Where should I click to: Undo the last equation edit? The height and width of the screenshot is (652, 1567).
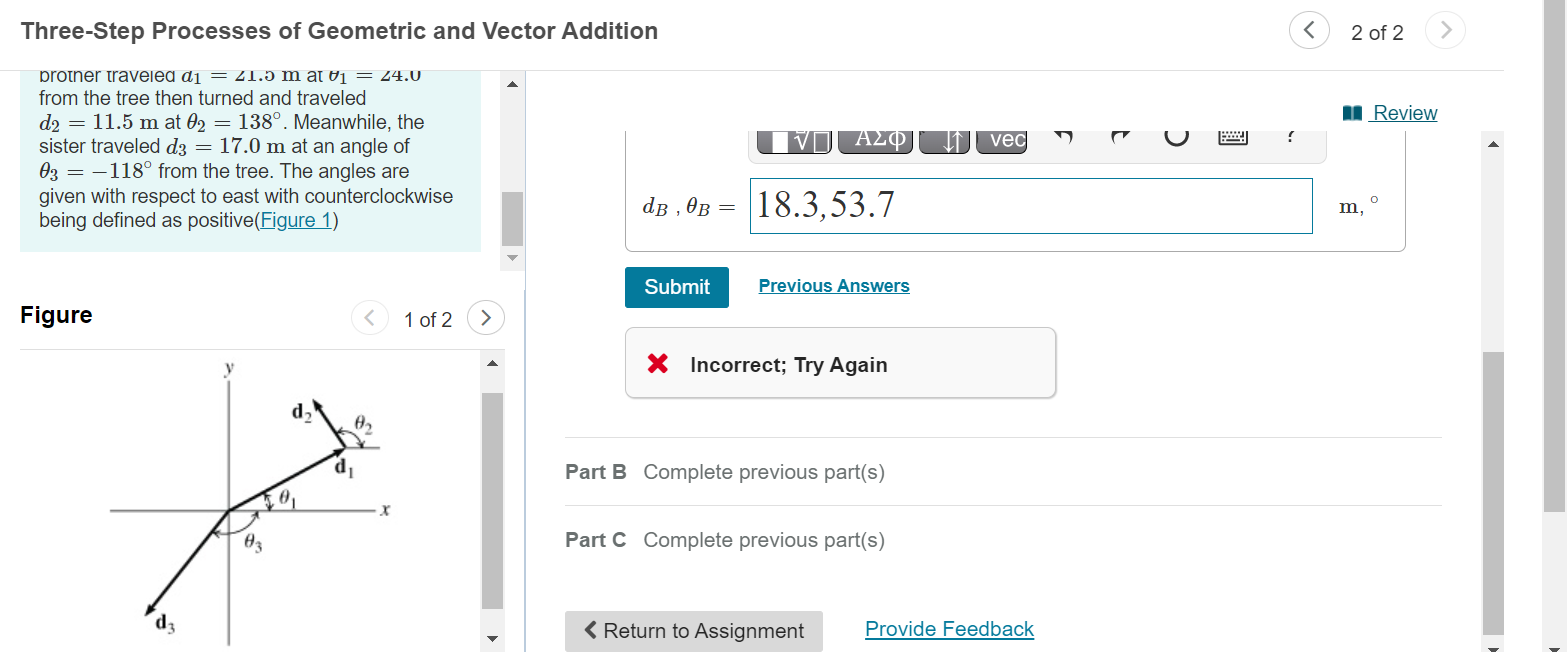click(1063, 138)
